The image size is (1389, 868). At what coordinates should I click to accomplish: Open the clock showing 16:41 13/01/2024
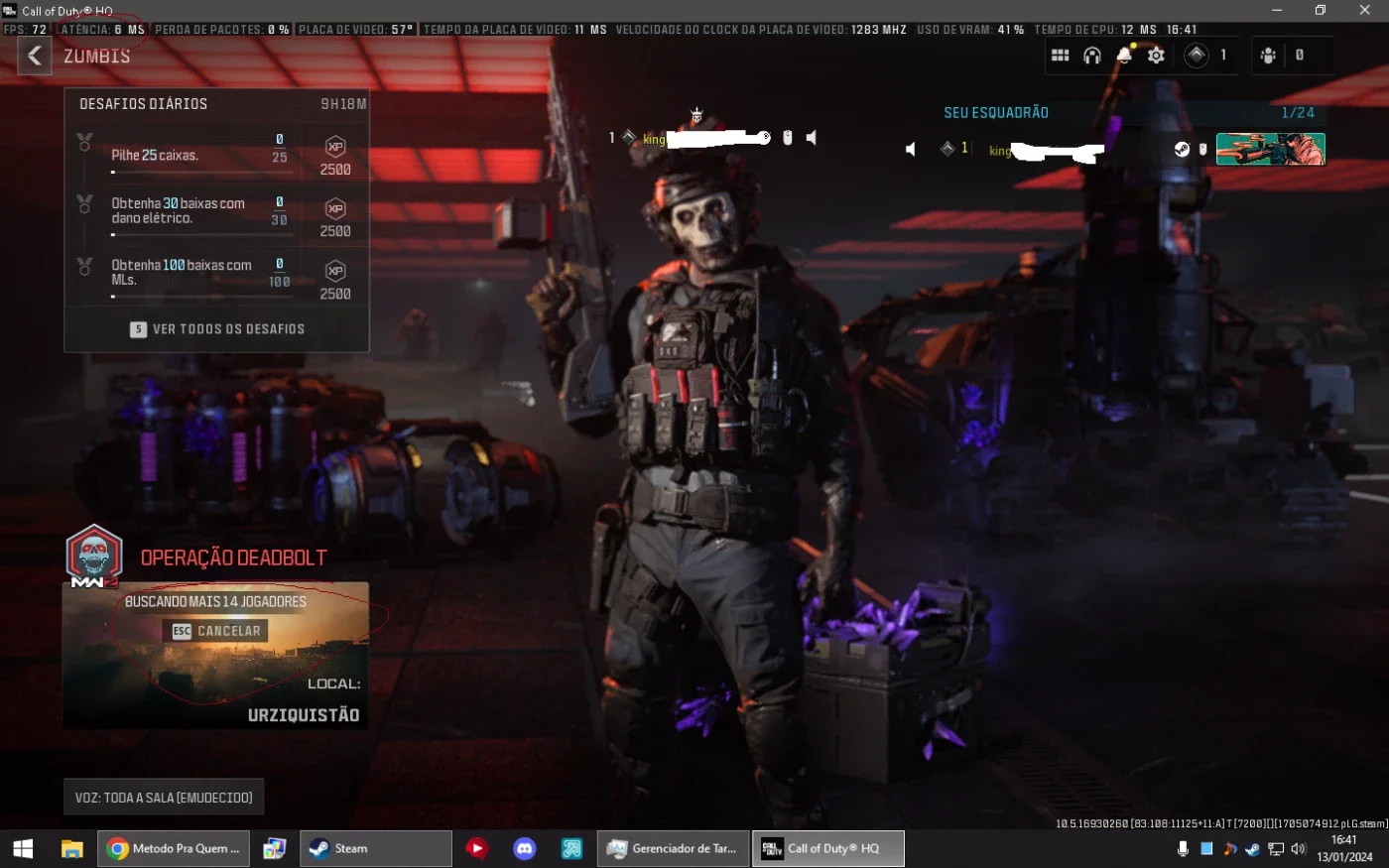point(1345,849)
